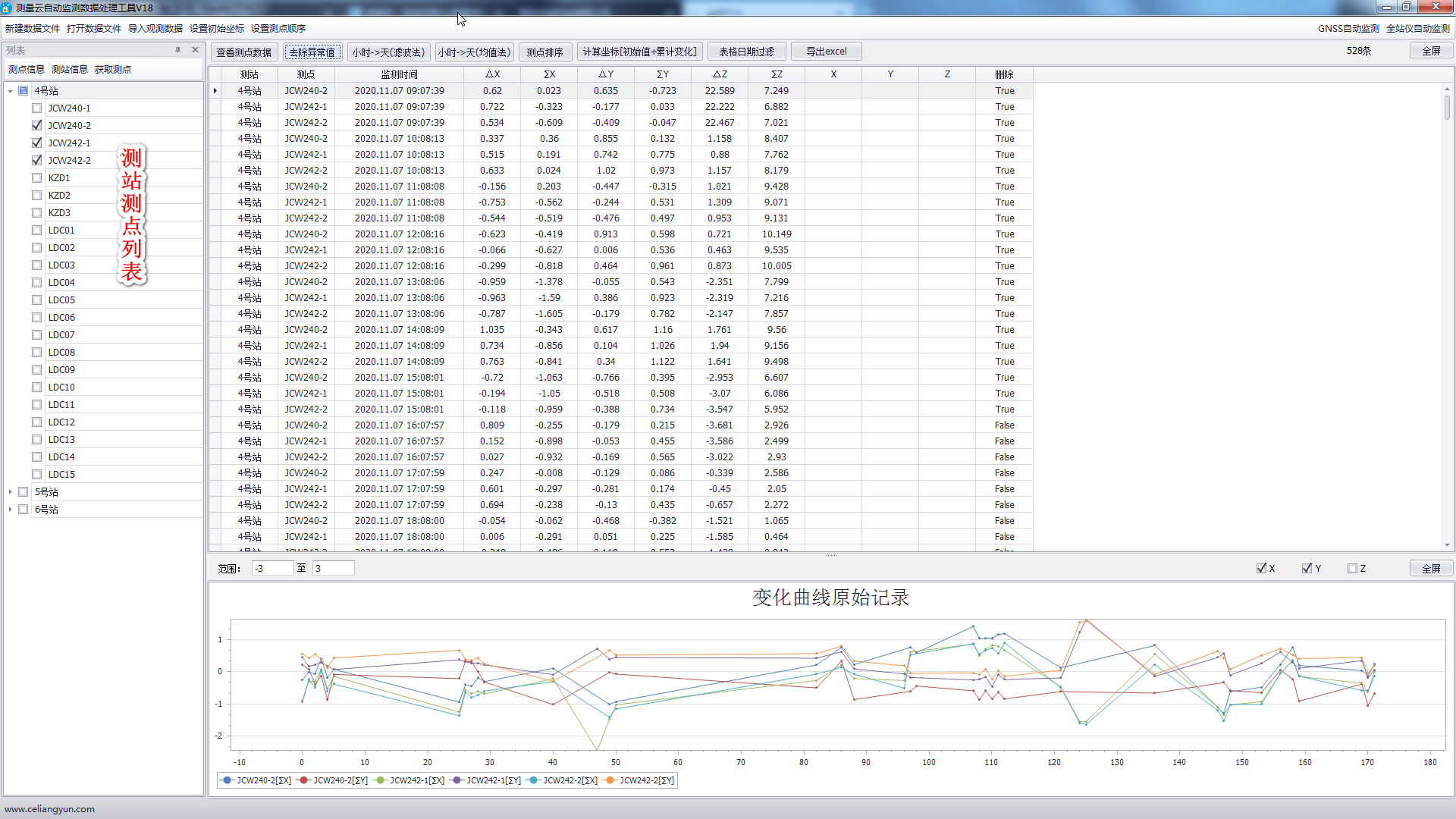The image size is (1456, 819).
Task: Click 表格日期过滤 button
Action: [x=746, y=52]
